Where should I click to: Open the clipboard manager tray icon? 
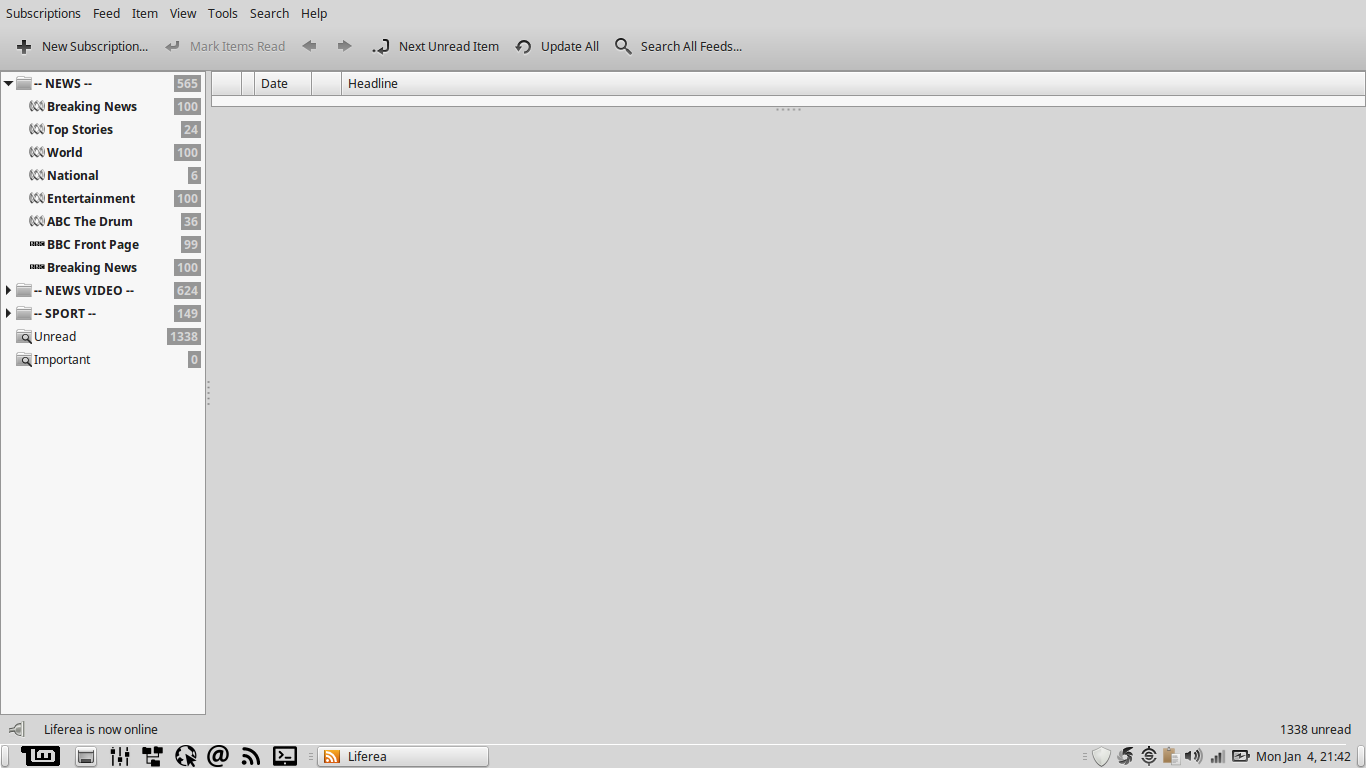click(1171, 756)
